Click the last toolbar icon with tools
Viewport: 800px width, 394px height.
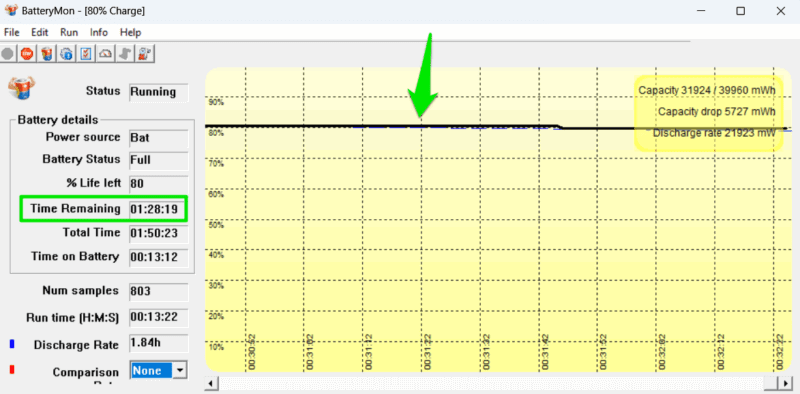pyautogui.click(x=144, y=54)
